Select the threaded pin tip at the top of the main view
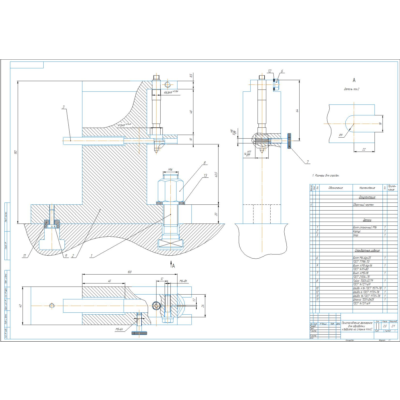Screen dimensions: 400x400 coord(157,78)
